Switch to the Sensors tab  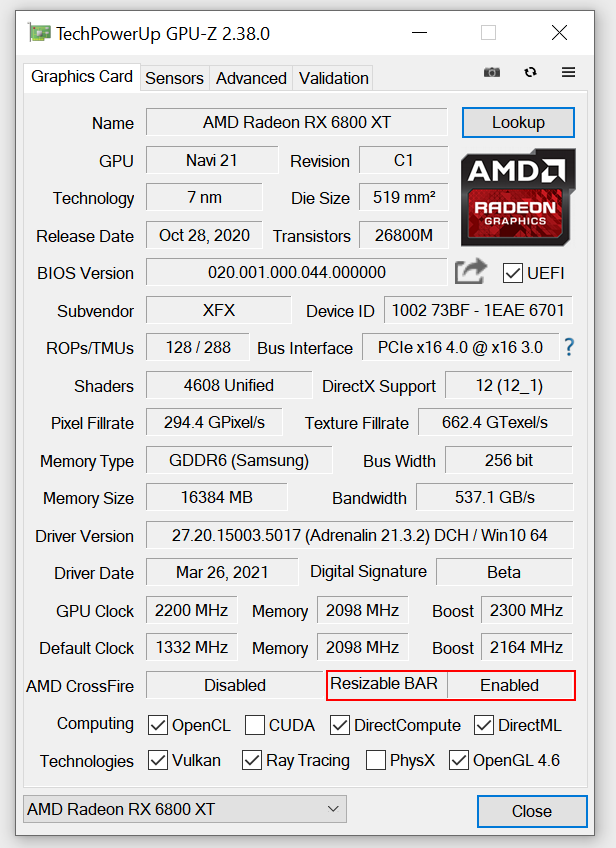click(x=174, y=78)
